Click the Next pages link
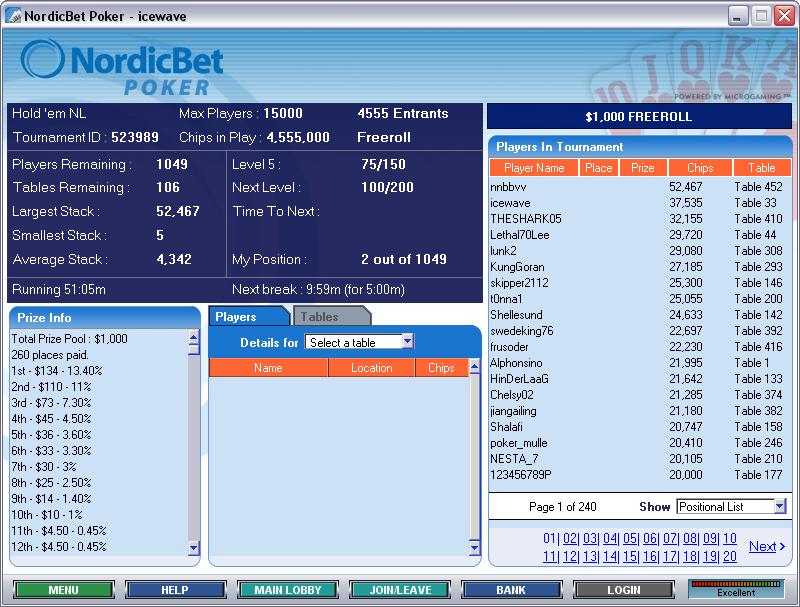The width and height of the screenshot is (800, 607). pyautogui.click(x=766, y=546)
